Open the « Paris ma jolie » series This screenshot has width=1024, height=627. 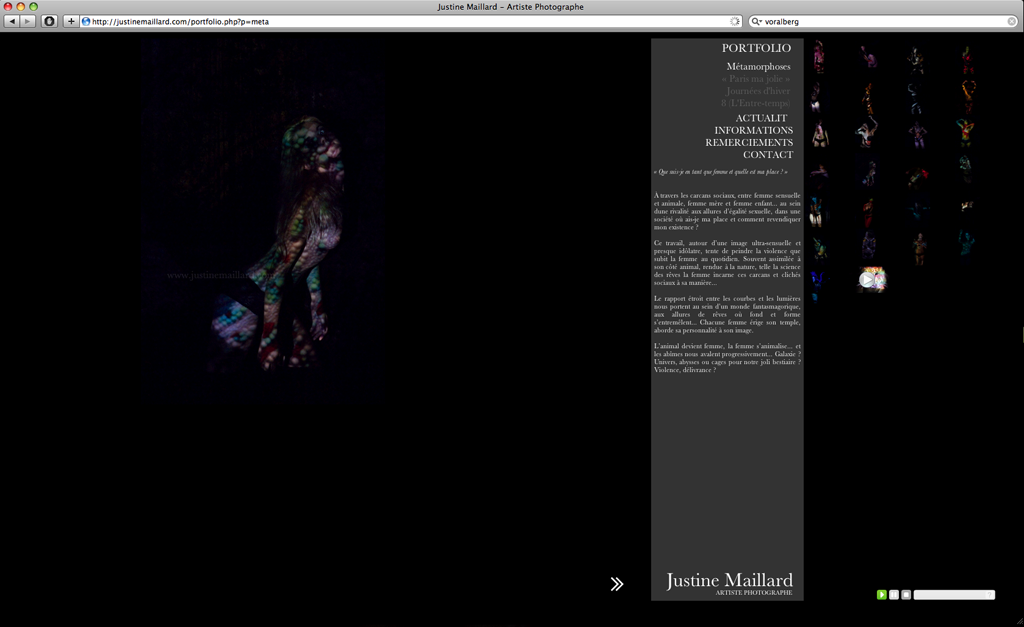coord(755,79)
